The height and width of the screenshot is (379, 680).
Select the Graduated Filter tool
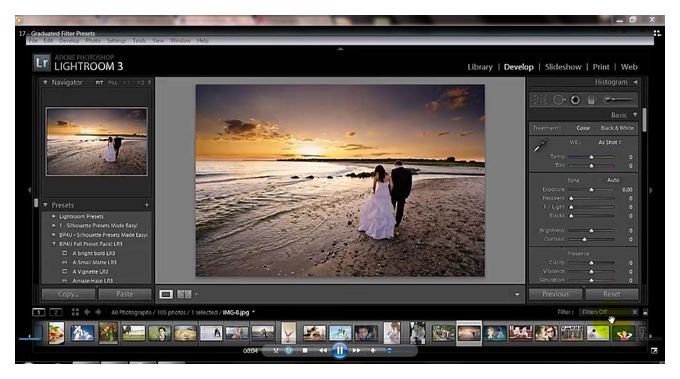click(591, 100)
